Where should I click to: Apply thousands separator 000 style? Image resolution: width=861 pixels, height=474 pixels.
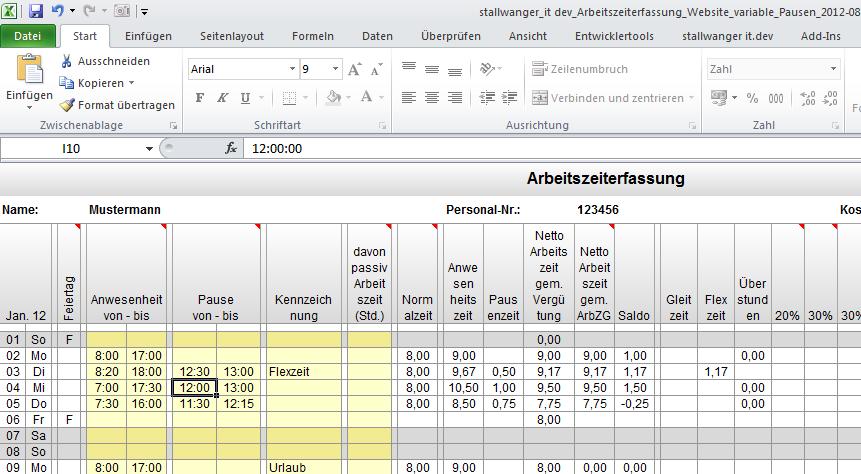point(775,98)
